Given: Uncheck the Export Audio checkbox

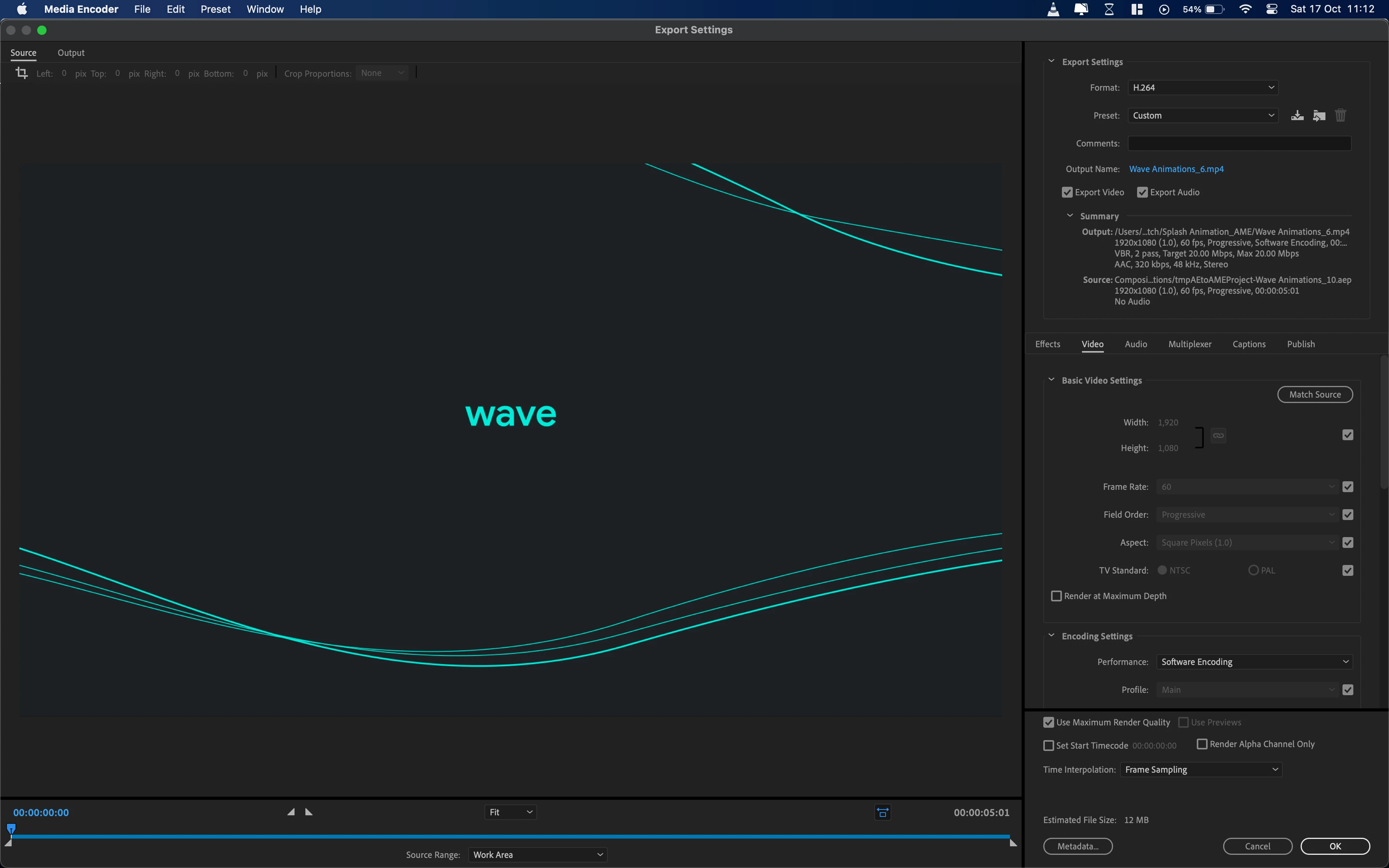Looking at the screenshot, I should (x=1142, y=192).
